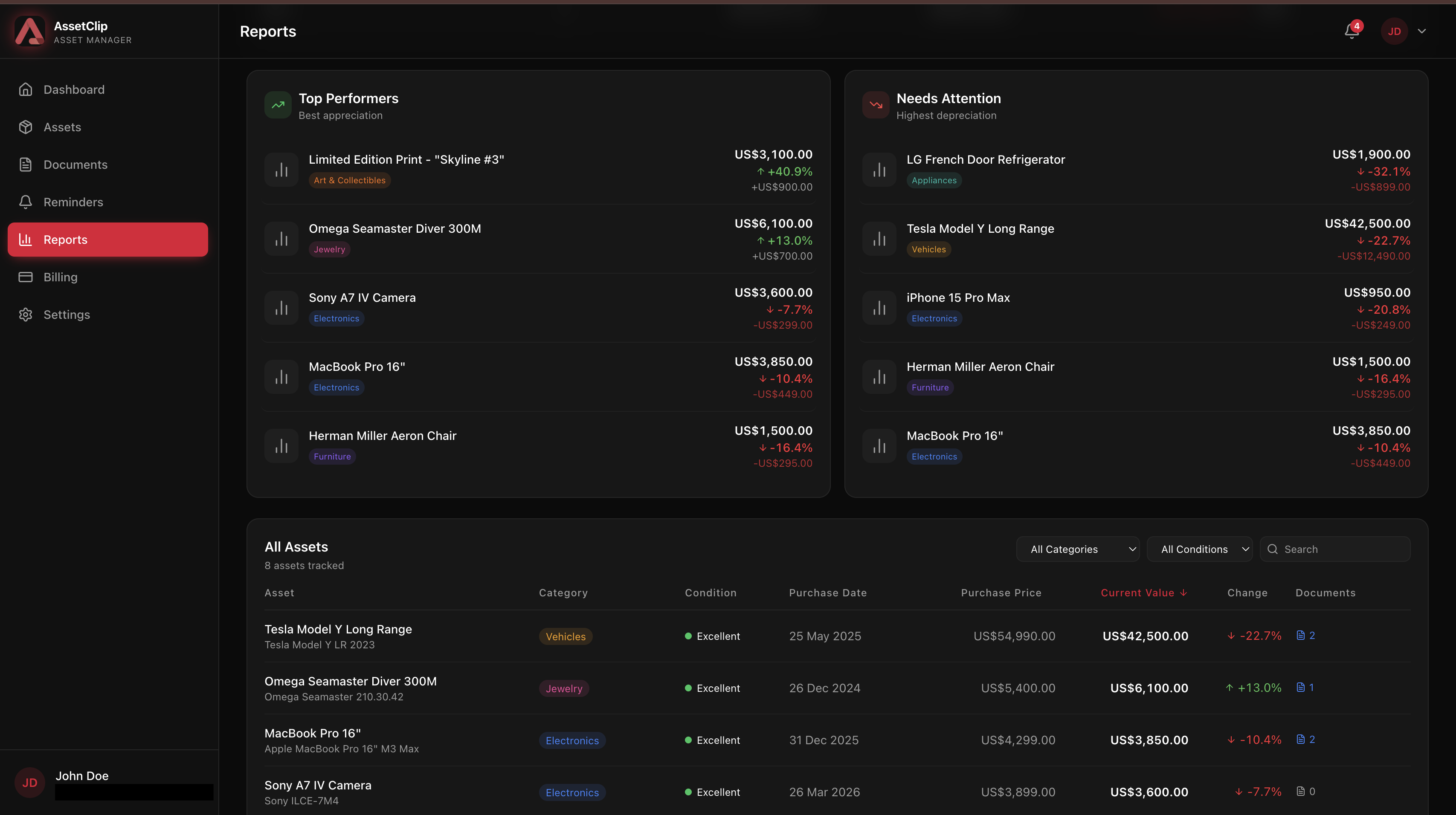
Task: Open Tesla Model Y documents count icon
Action: click(1305, 636)
